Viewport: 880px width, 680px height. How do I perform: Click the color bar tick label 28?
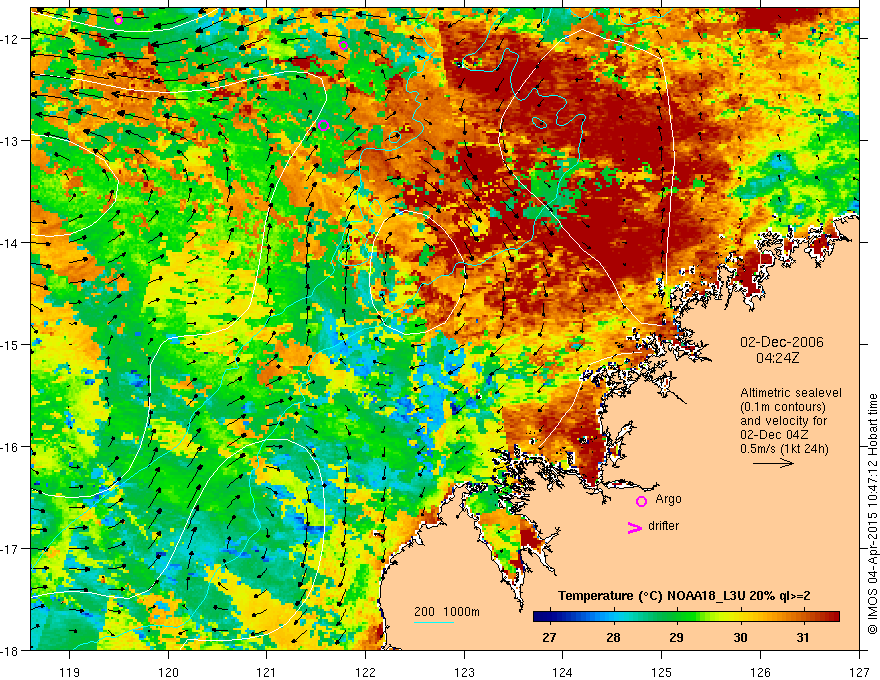(x=613, y=637)
